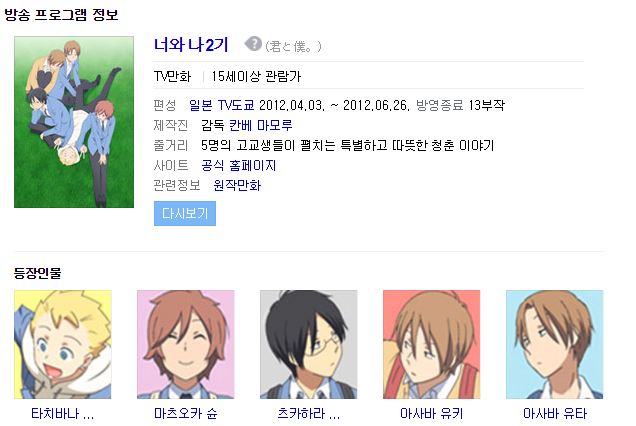Open the 마츠오카 슌 name link

(x=186, y=414)
